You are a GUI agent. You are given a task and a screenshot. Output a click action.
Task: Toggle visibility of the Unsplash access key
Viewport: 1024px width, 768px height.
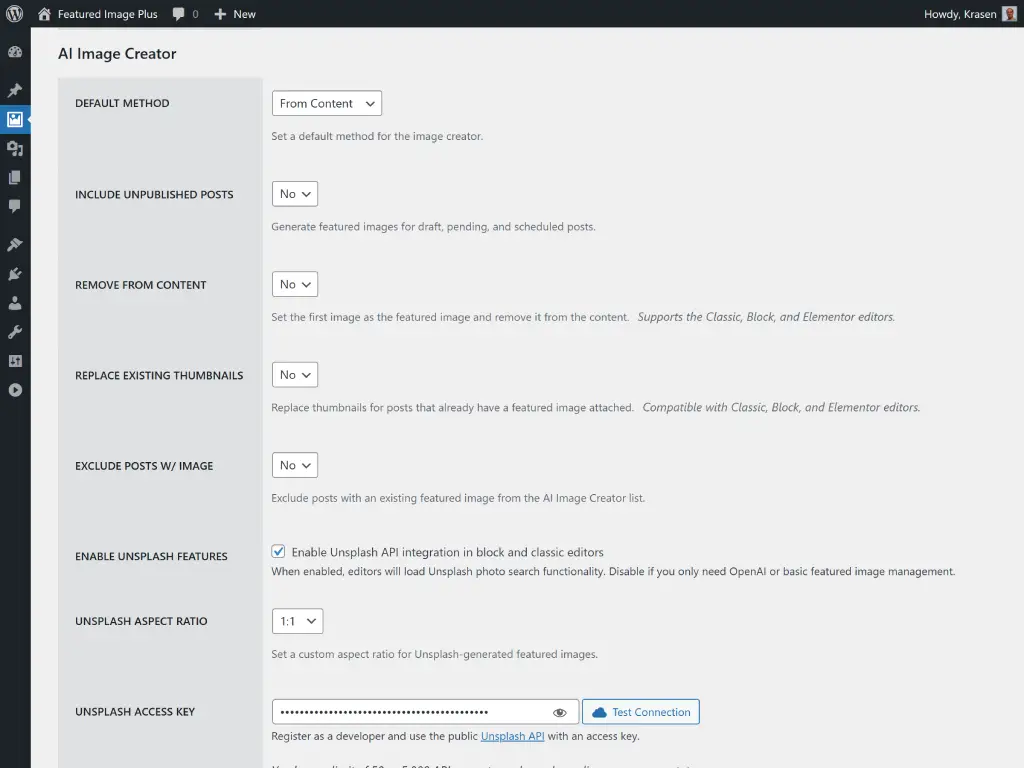560,711
